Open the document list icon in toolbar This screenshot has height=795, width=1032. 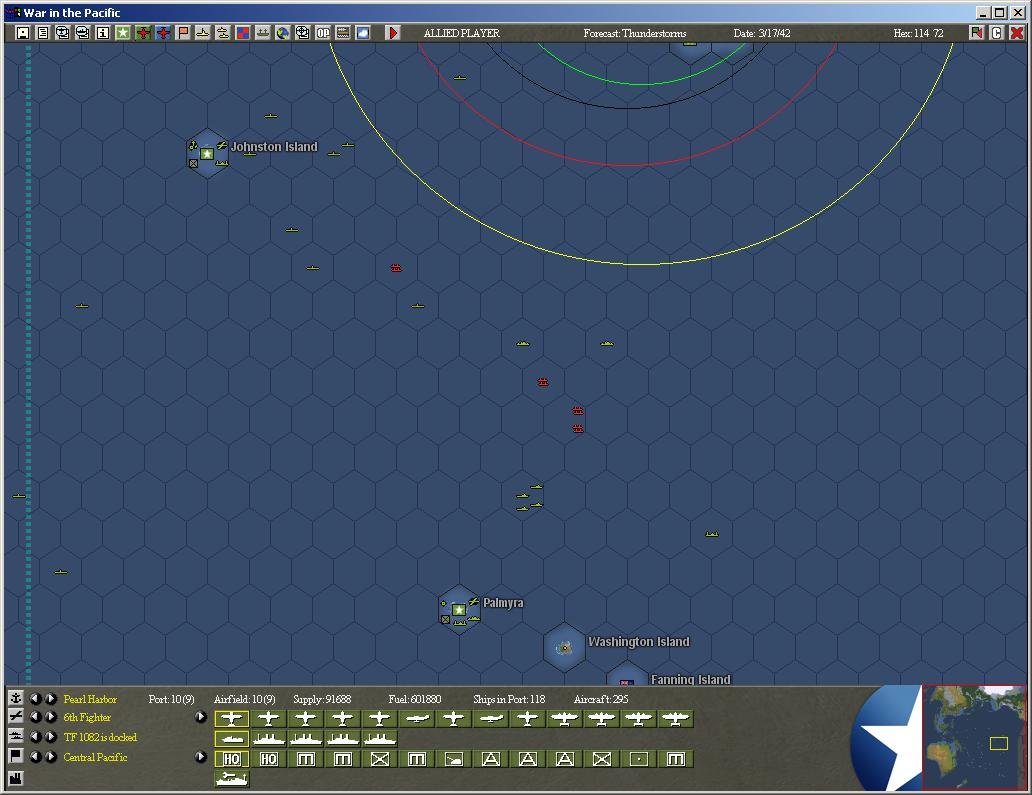(x=43, y=33)
